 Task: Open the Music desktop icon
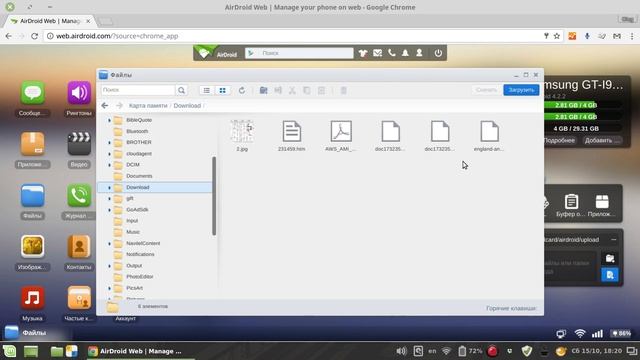(33, 298)
